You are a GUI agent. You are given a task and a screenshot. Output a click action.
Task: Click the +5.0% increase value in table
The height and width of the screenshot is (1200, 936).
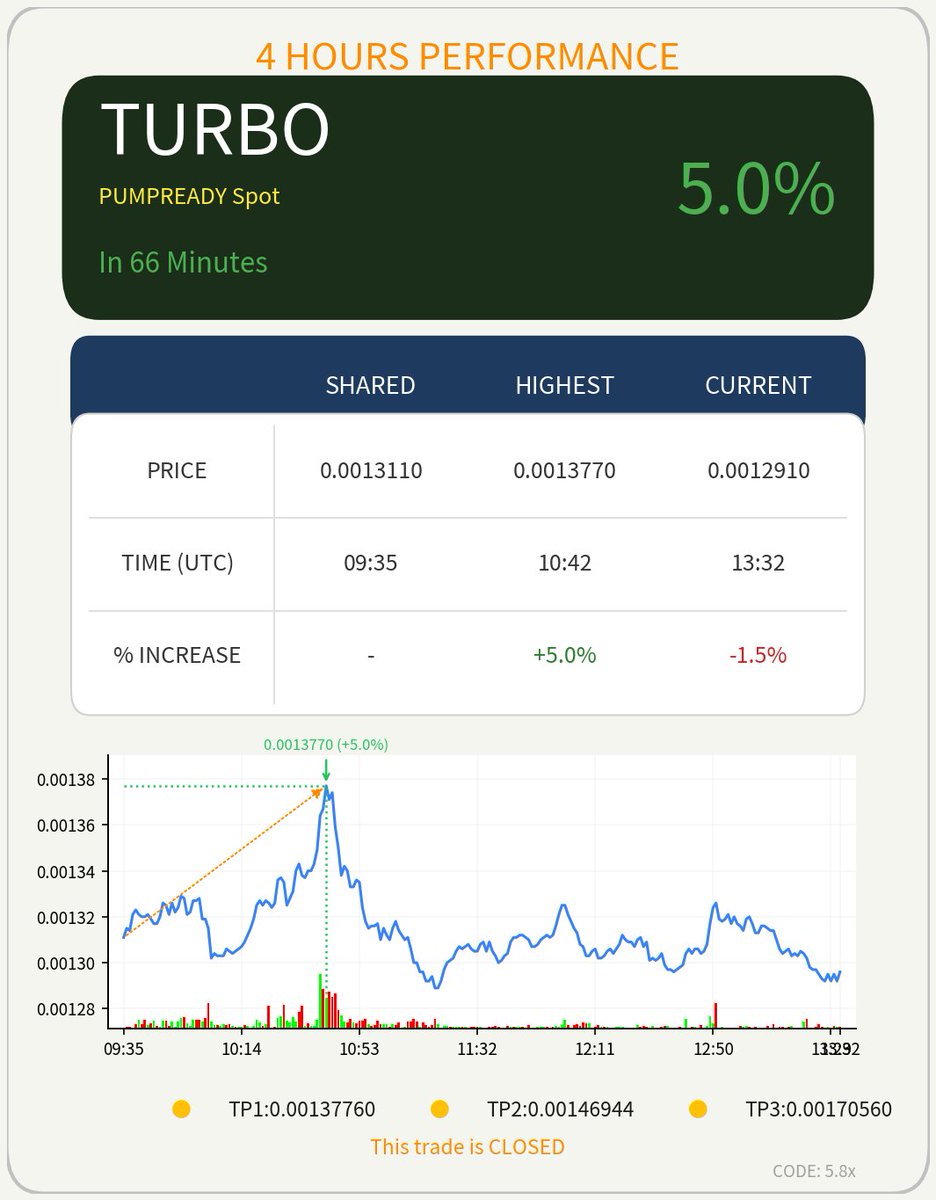565,655
